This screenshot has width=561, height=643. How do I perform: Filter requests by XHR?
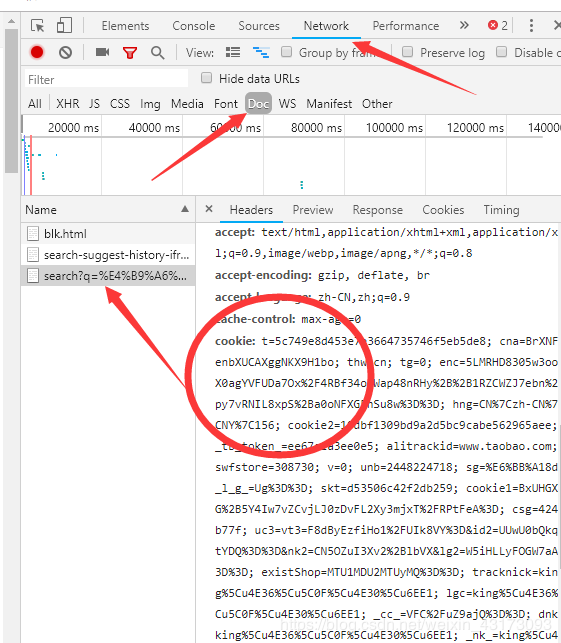pos(68,104)
